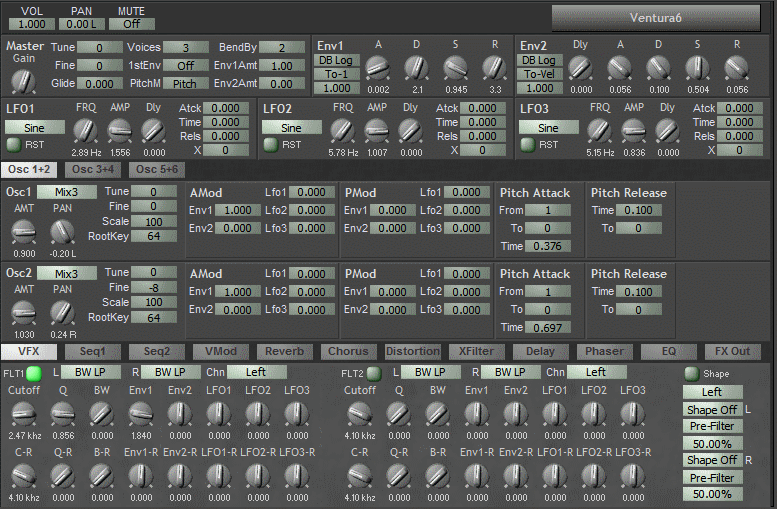Click the LFO3 AMP knob

[x=634, y=131]
